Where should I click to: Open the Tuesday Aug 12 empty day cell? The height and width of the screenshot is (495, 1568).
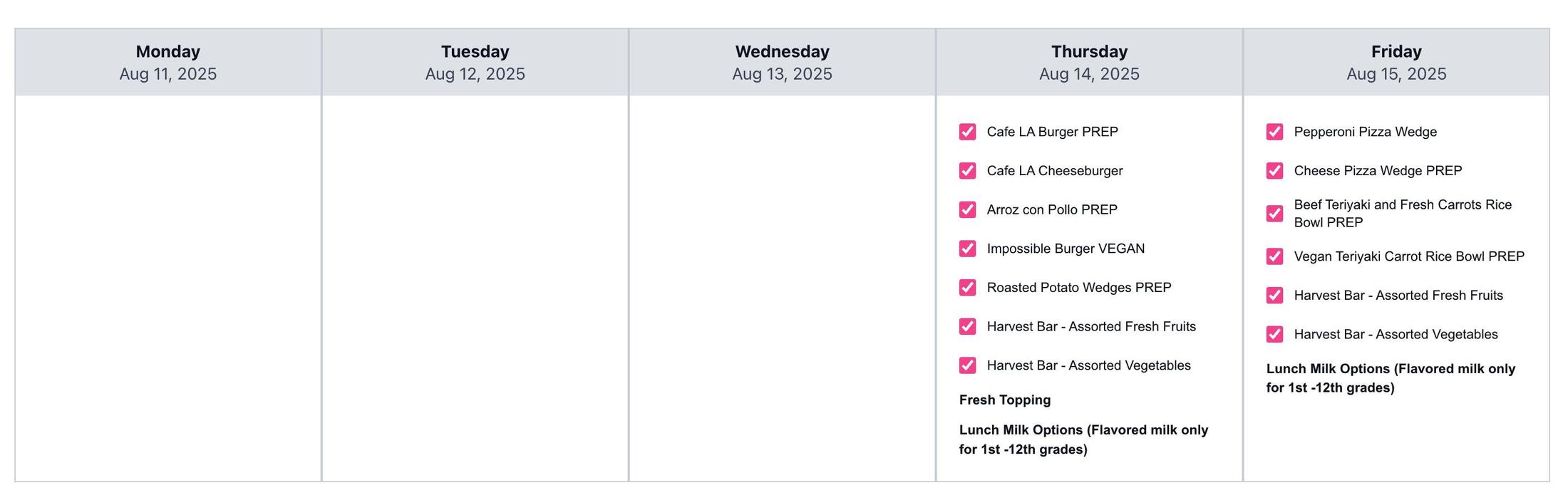tap(475, 288)
